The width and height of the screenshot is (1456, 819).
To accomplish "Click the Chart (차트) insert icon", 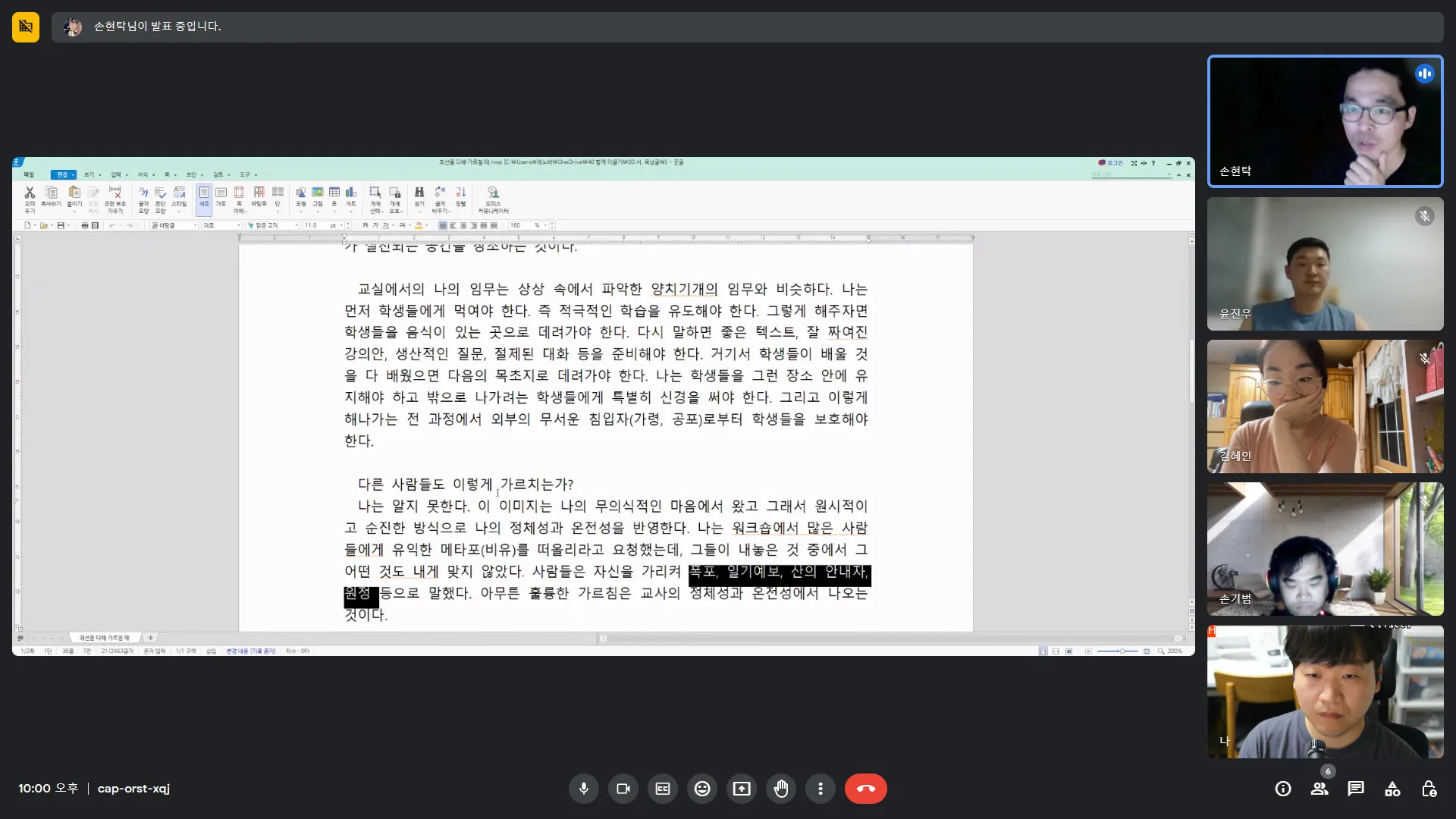I will click(351, 198).
